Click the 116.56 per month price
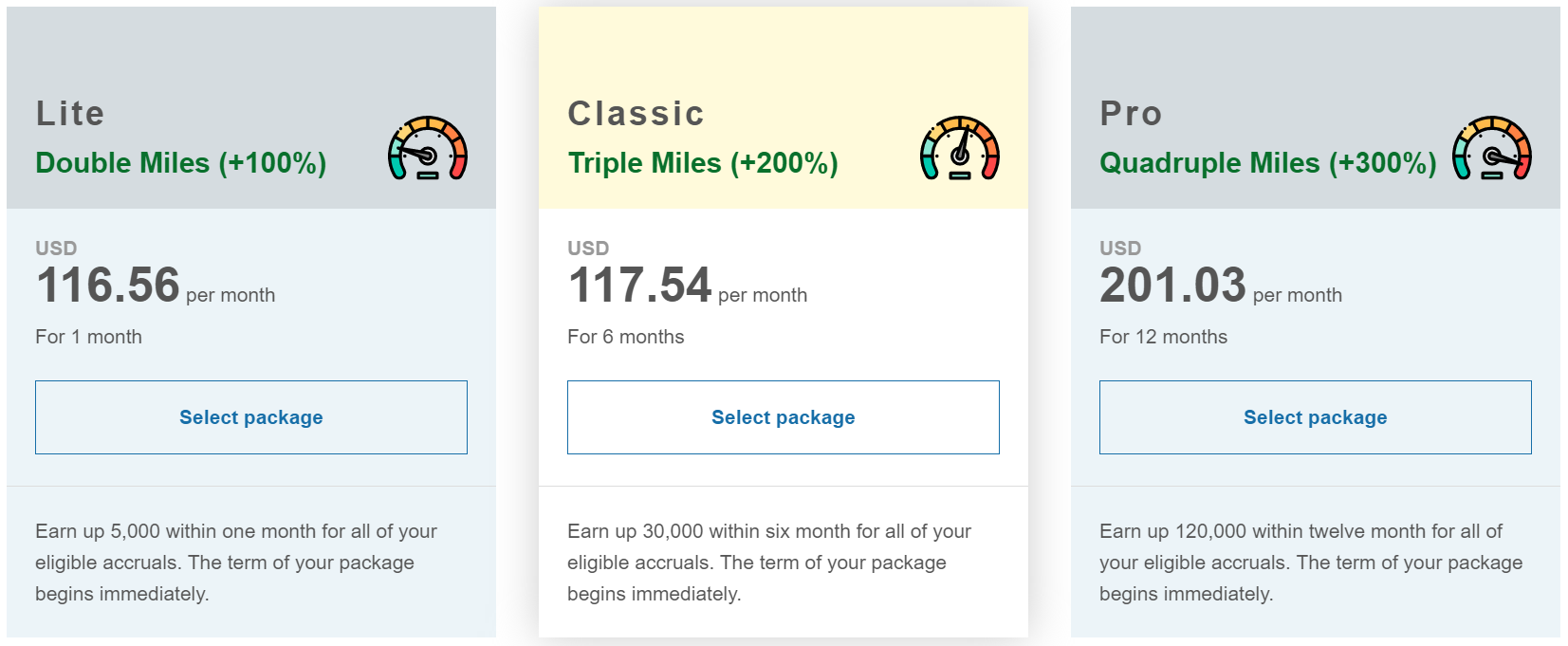This screenshot has height=646, width=1568. pyautogui.click(x=156, y=286)
